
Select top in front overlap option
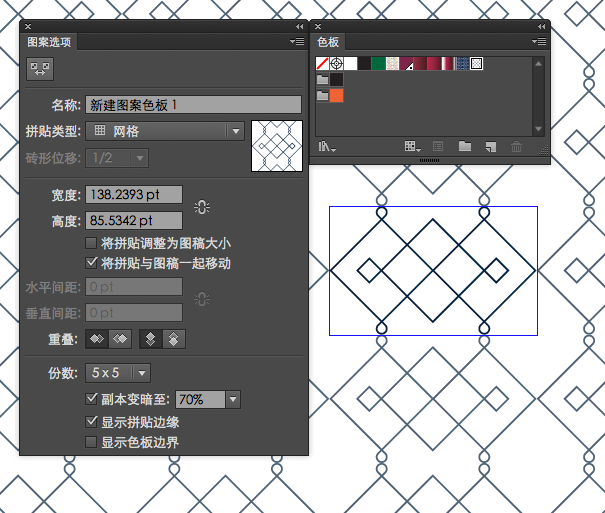click(150, 339)
